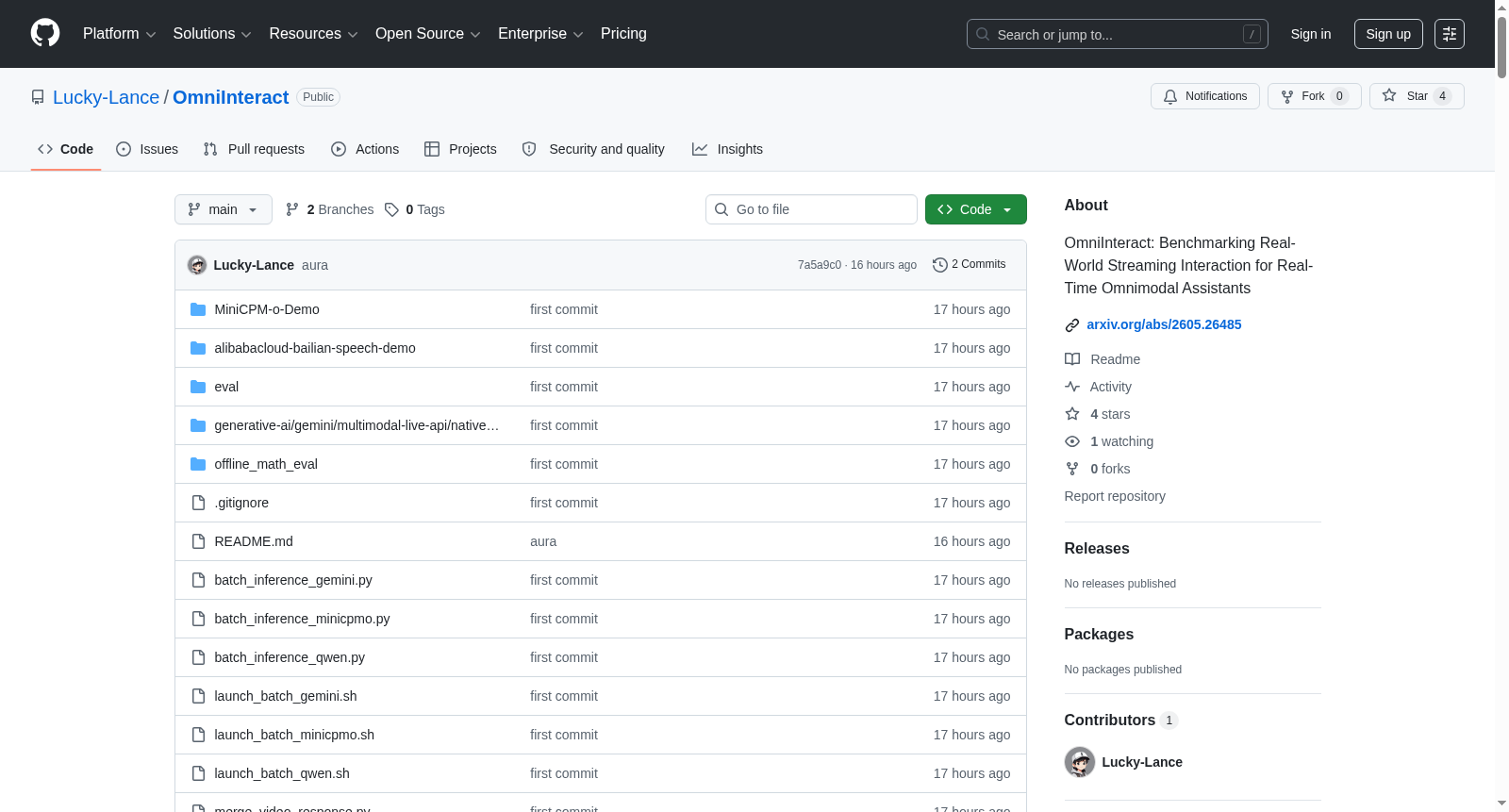Open the green Code dropdown button
The image size is (1509, 812).
click(976, 209)
